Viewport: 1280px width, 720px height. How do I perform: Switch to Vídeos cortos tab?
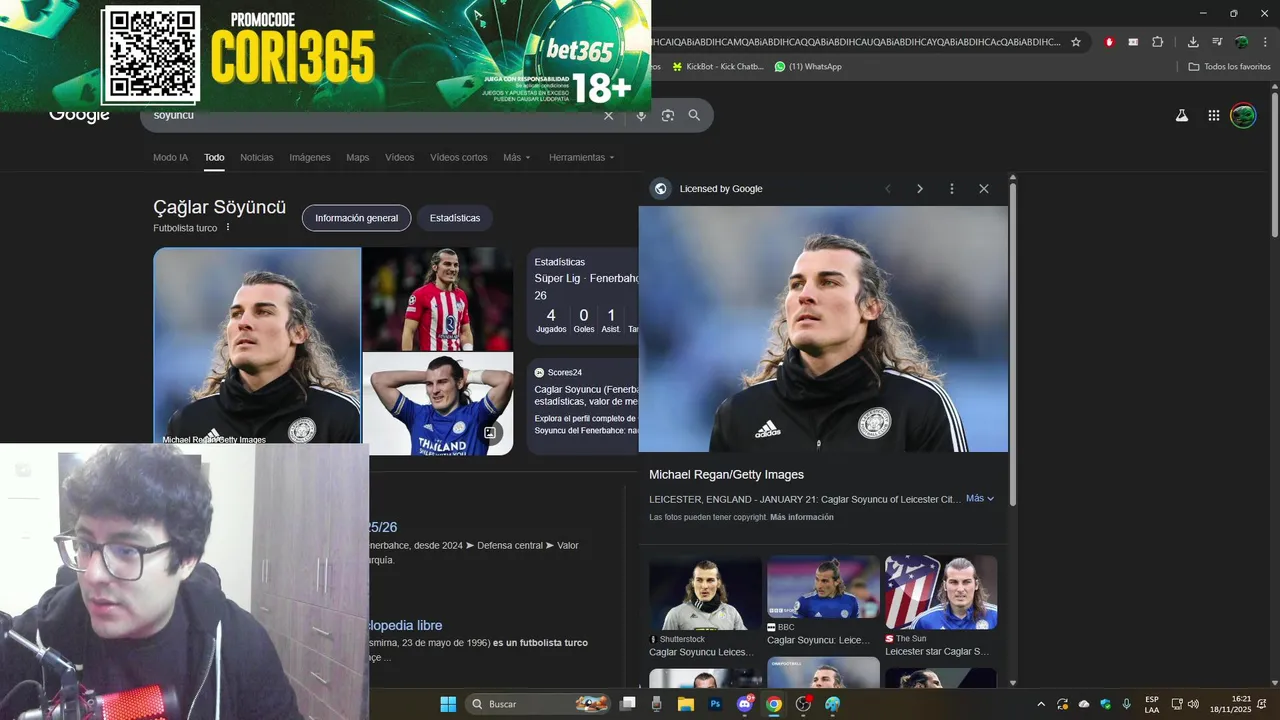(459, 158)
